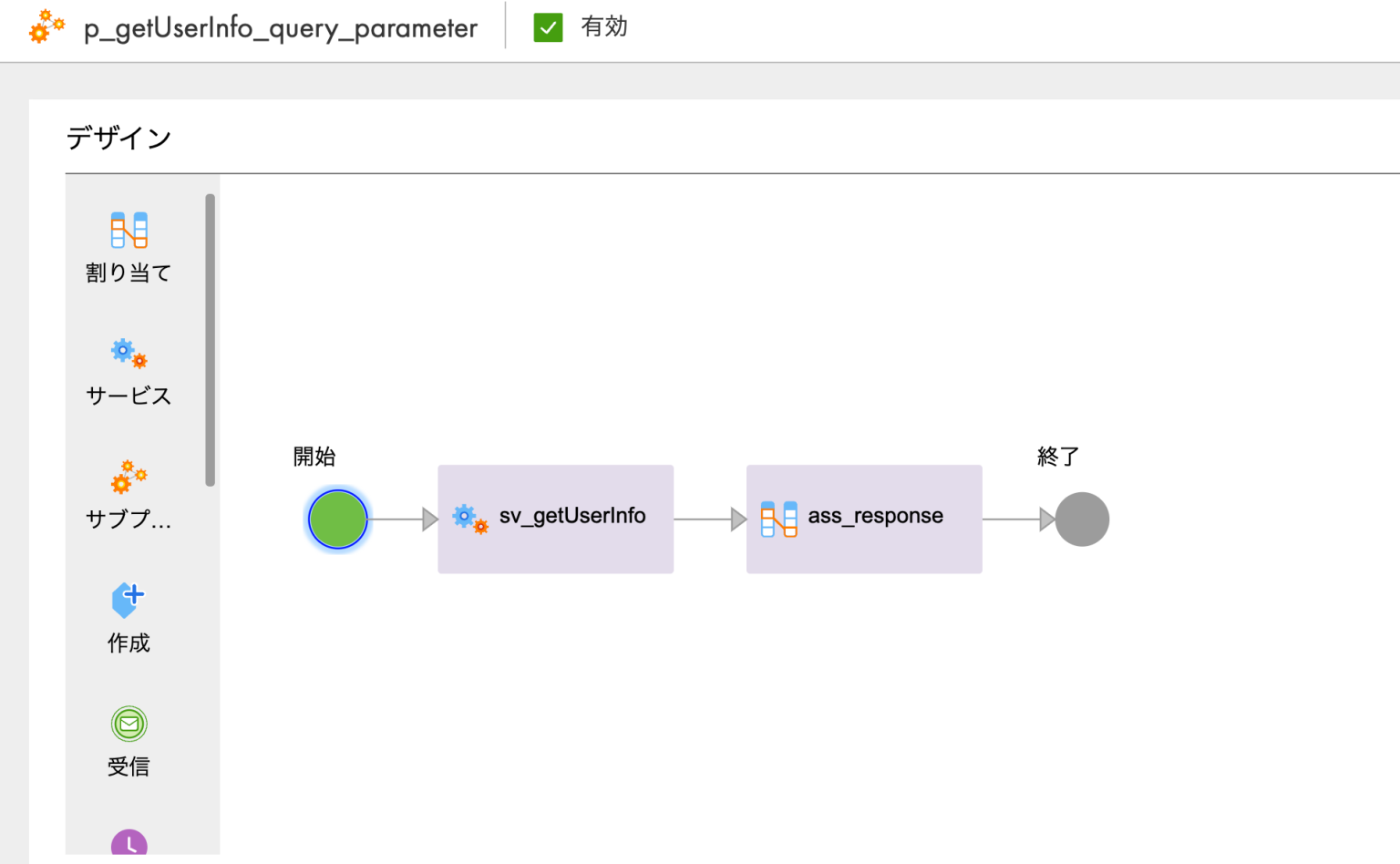Image resolution: width=1400 pixels, height=864 pixels.
Task: Select the 作成 (Create) step icon
Action: (x=128, y=599)
